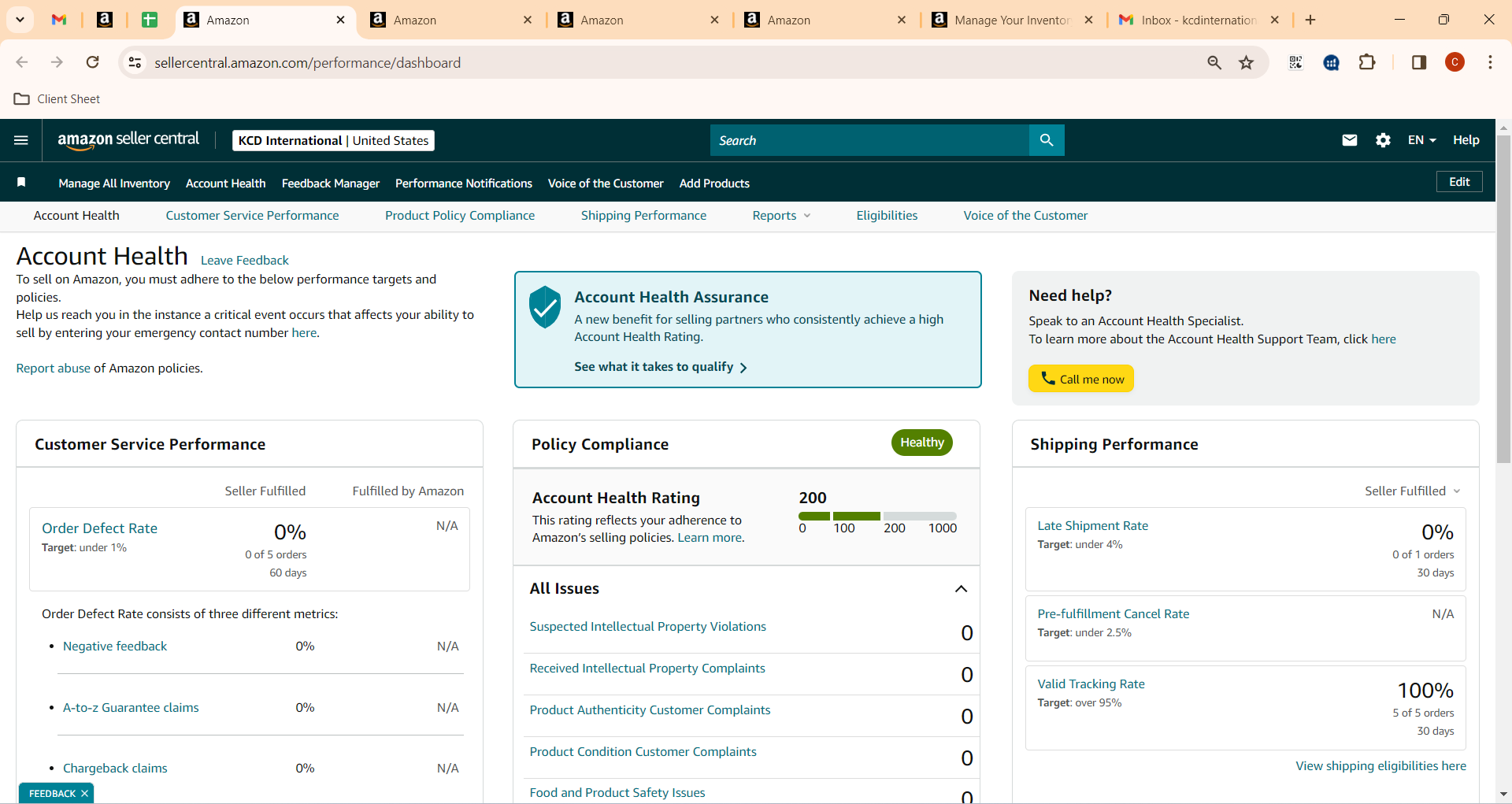Switch to the pinned Gmail tab

tap(59, 20)
